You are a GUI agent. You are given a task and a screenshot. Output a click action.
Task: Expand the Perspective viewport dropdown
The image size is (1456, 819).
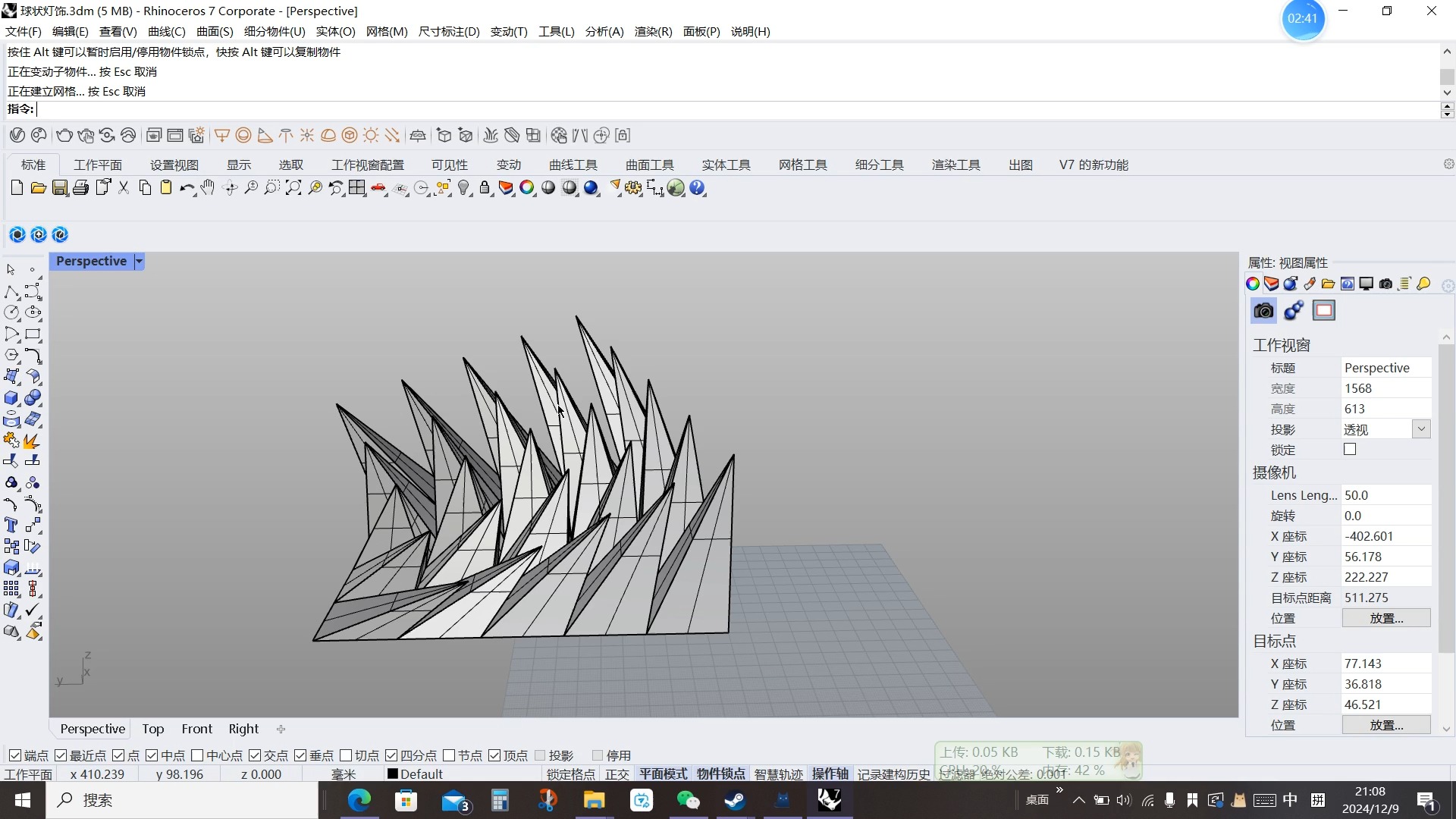(139, 261)
